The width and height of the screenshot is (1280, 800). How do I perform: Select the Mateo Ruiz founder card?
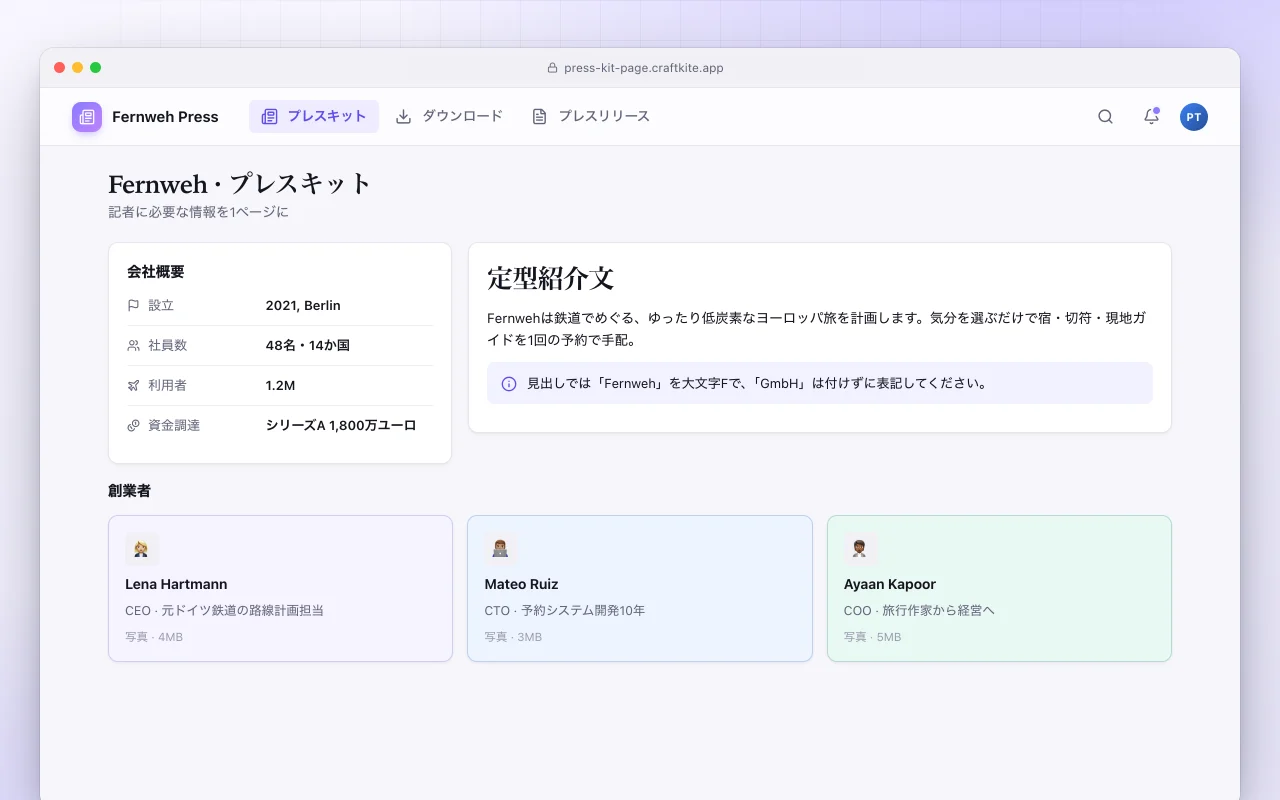pyautogui.click(x=640, y=588)
